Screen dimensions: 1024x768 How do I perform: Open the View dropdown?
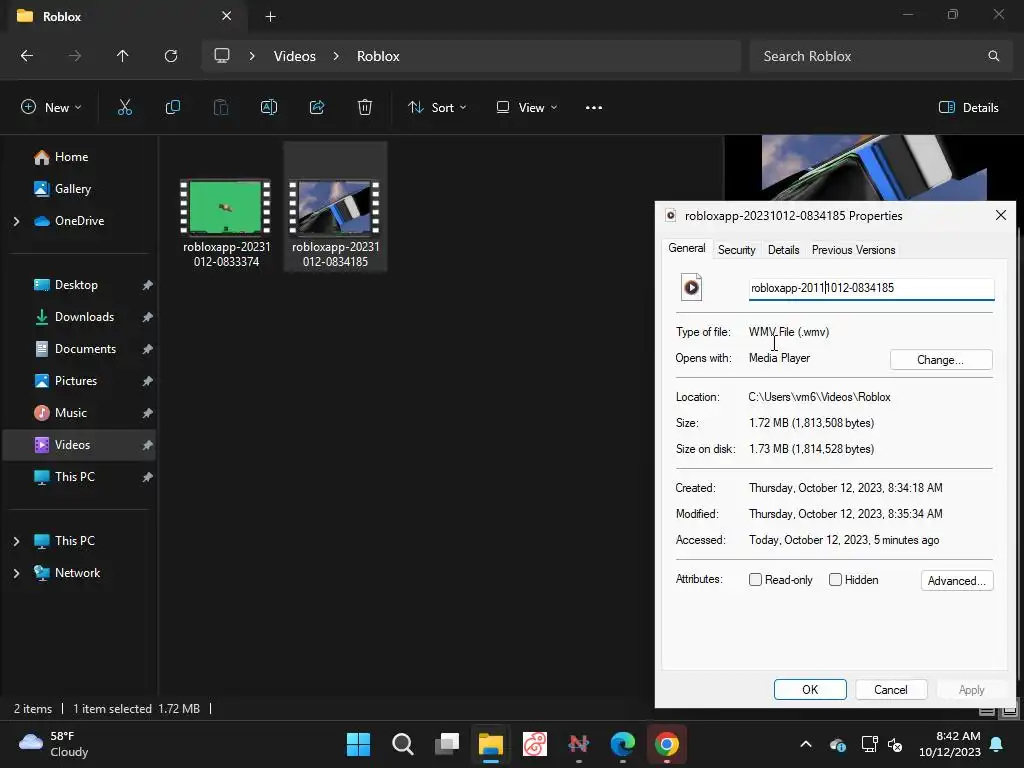[526, 108]
